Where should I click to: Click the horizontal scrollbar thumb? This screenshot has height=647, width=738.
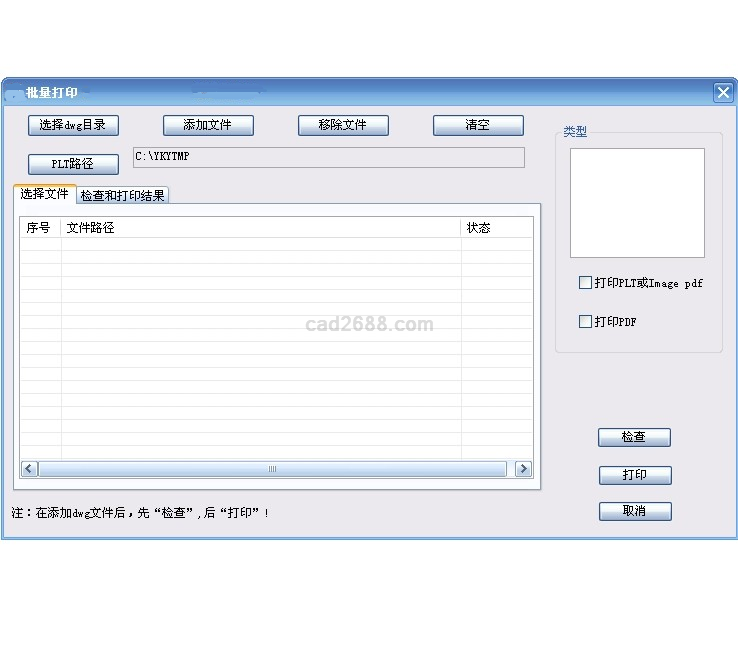(272, 469)
